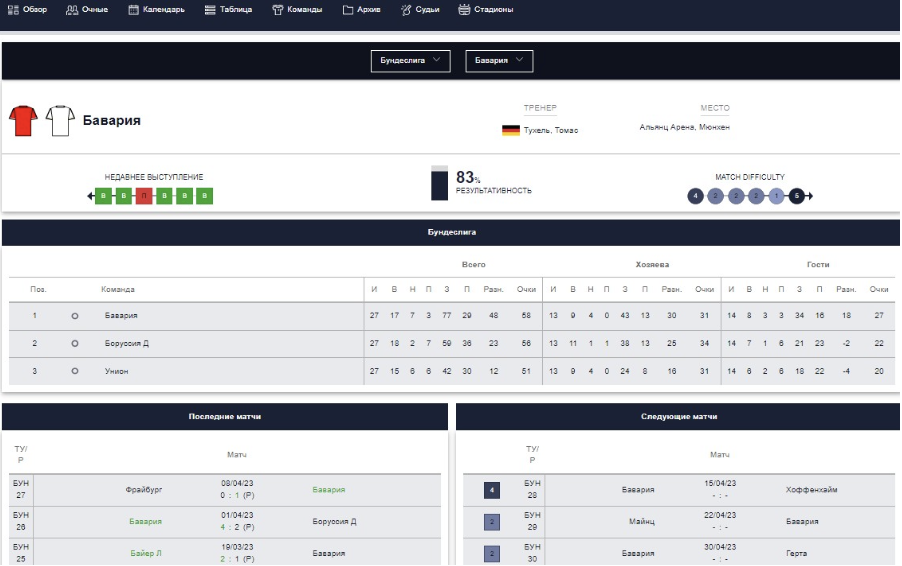
Task: Open the Команды teams section
Action: [x=297, y=9]
